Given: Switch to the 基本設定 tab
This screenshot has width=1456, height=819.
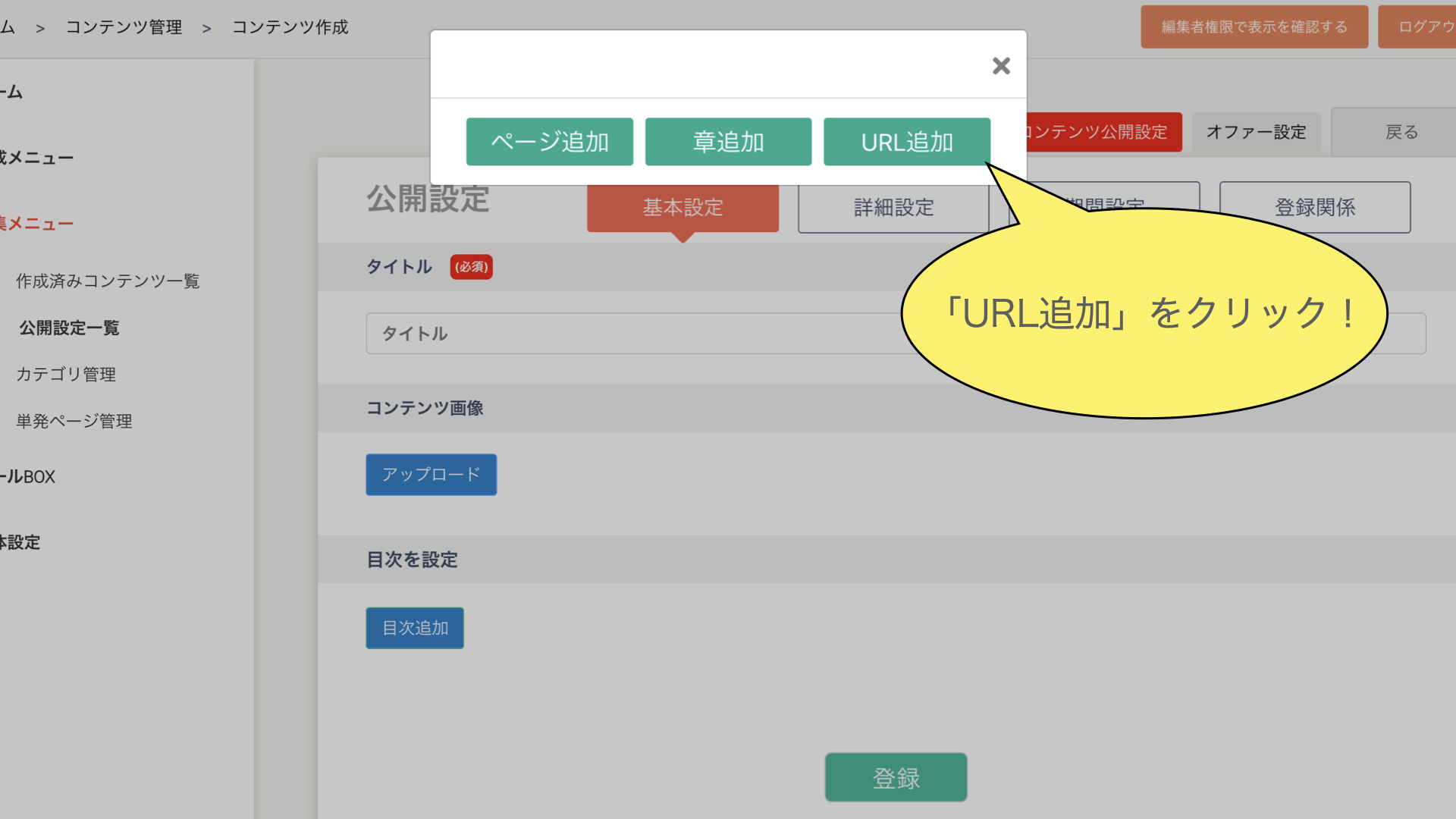Looking at the screenshot, I should point(682,208).
